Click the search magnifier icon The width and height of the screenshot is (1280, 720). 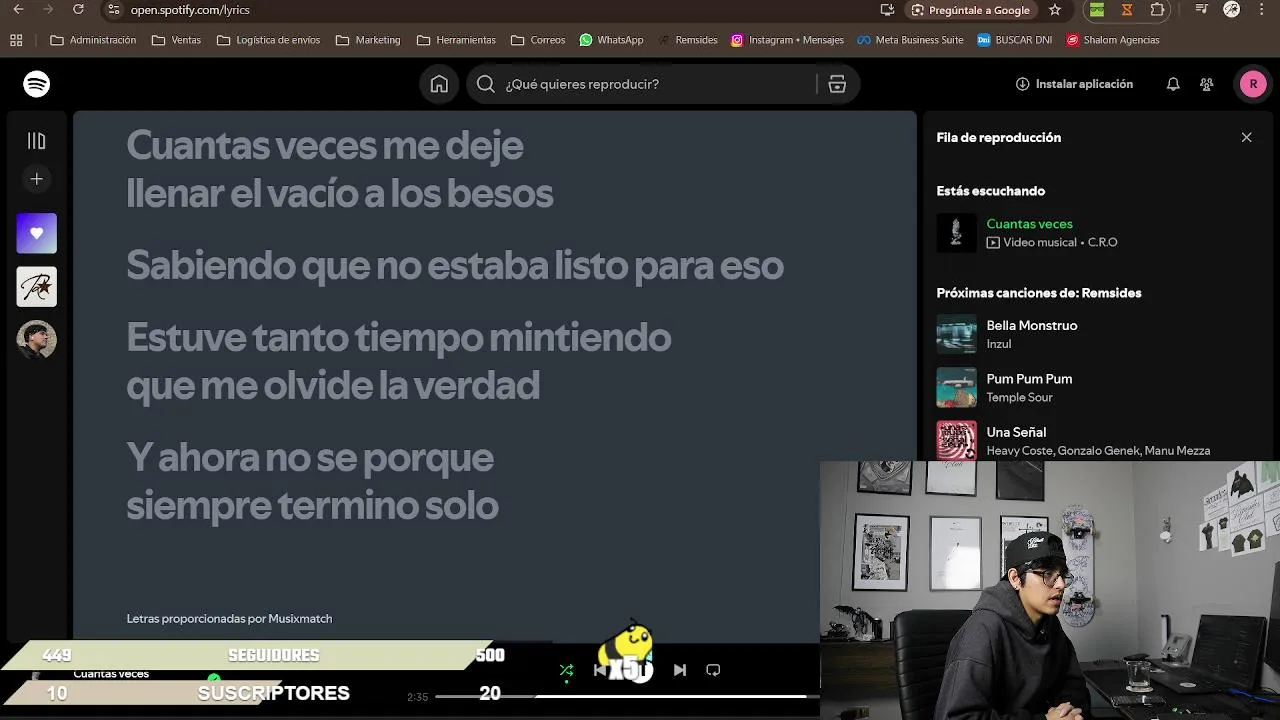(486, 84)
